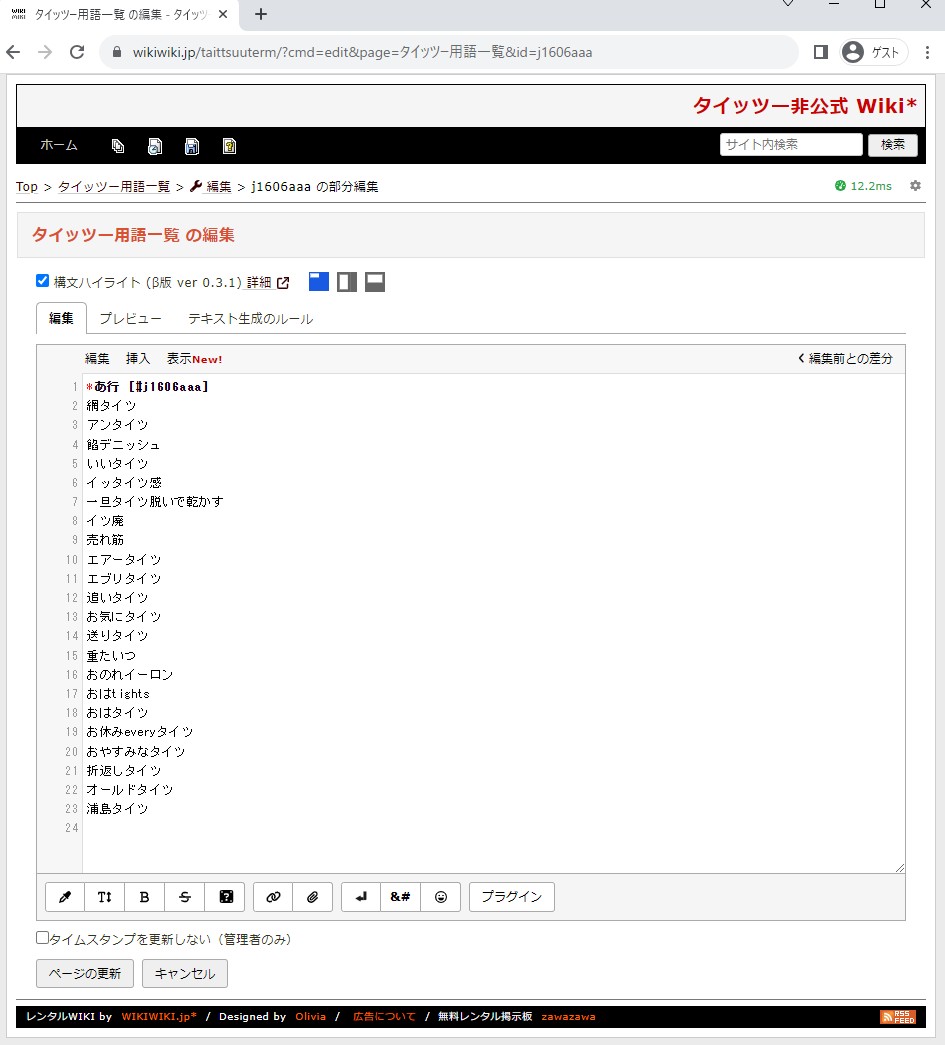Insert an emoji with the smiley icon
Viewport: 945px width, 1045px height.
coord(440,897)
